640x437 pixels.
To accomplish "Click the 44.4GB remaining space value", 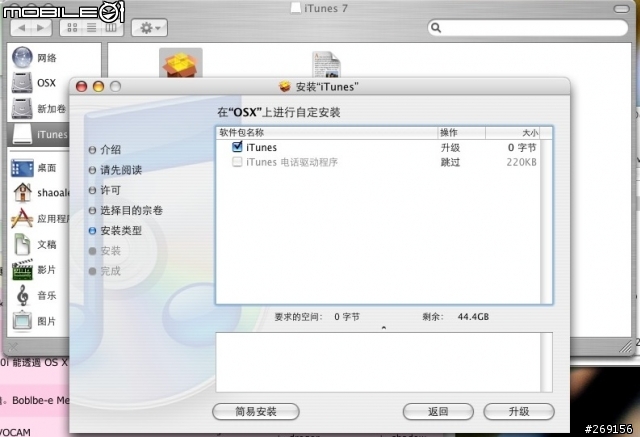I will pos(473,317).
